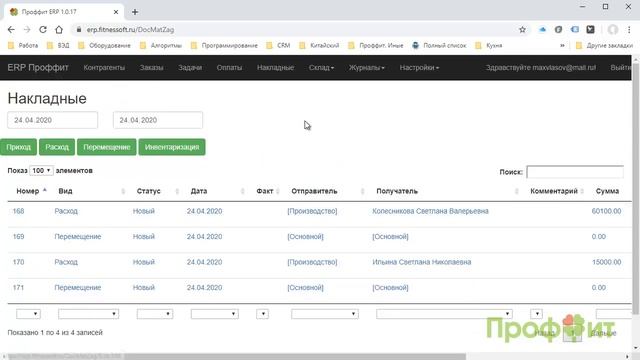Bookmark page with the star icon
This screenshot has height=360, width=640.
pos(522,29)
